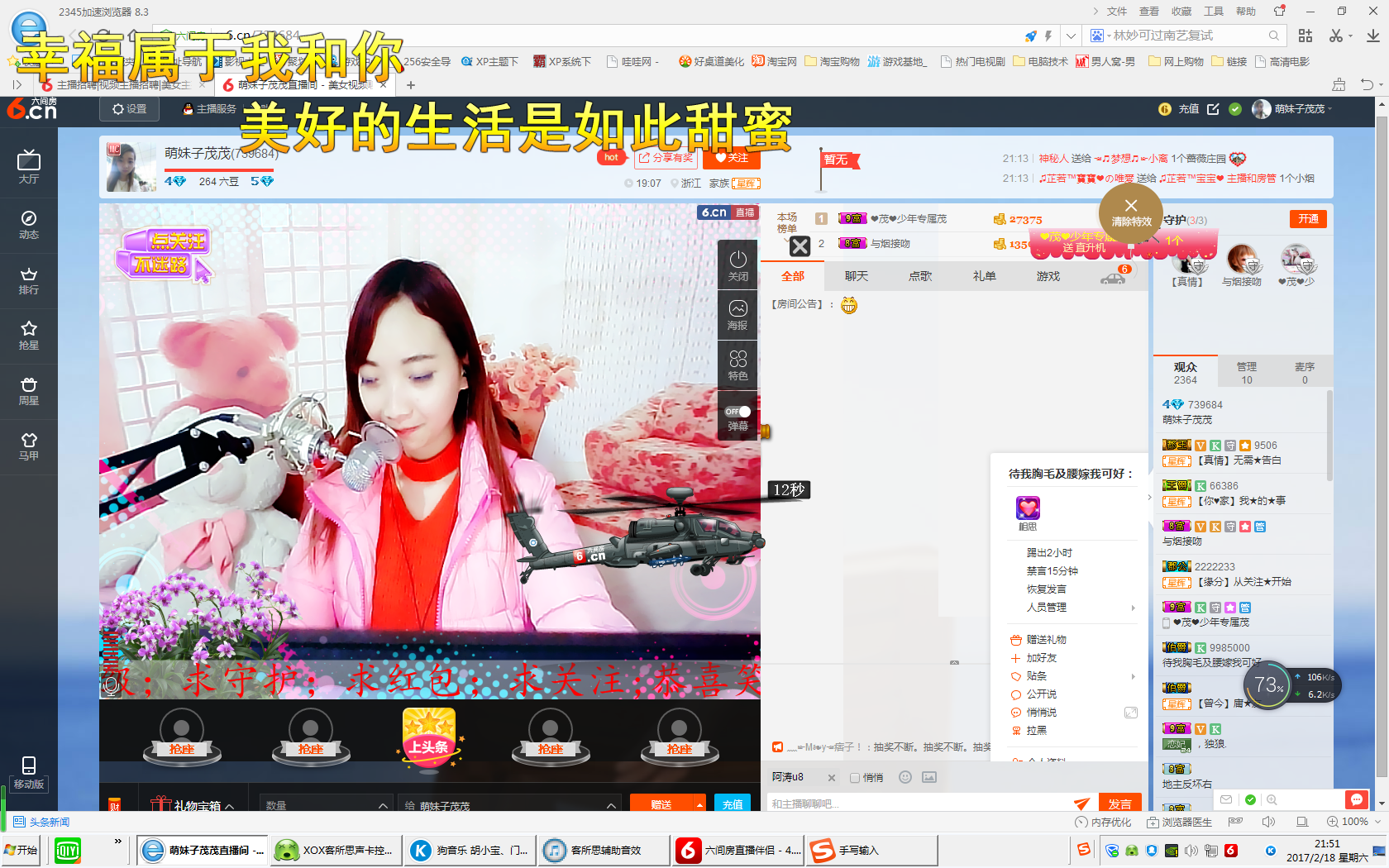The image size is (1389, 868).
Task: Click the 分享有奖 share button
Action: [x=666, y=158]
